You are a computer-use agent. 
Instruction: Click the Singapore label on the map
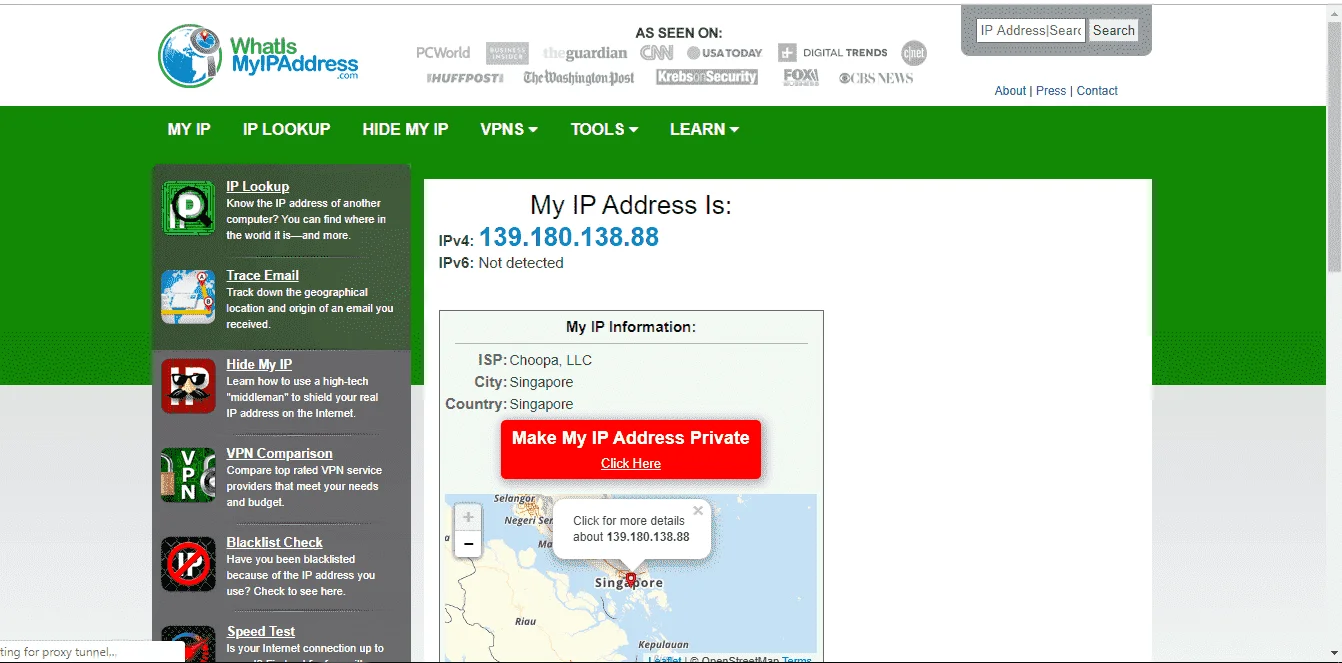629,583
